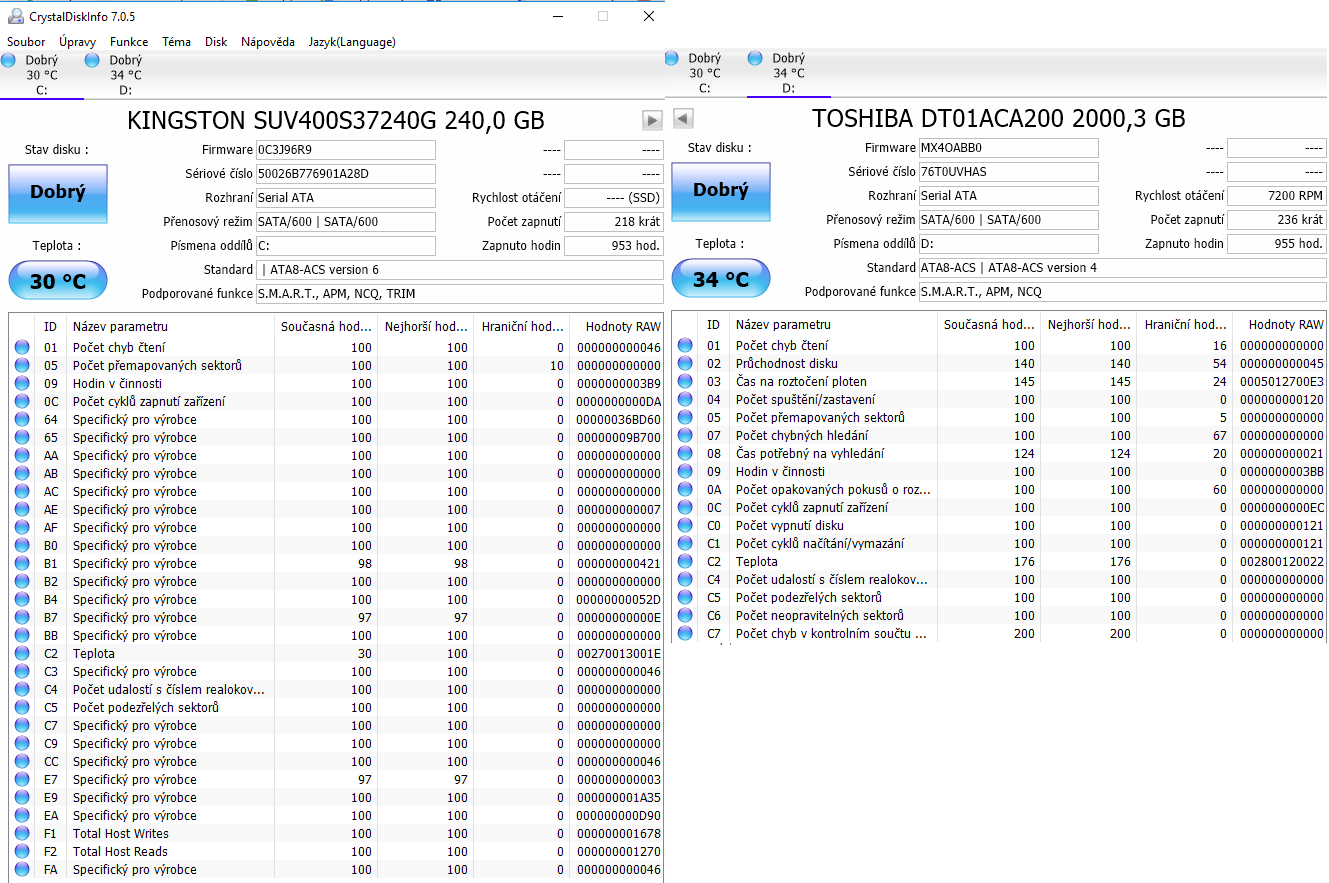
Task: Click status icon for Kingston B1 row
Action: tap(22, 564)
